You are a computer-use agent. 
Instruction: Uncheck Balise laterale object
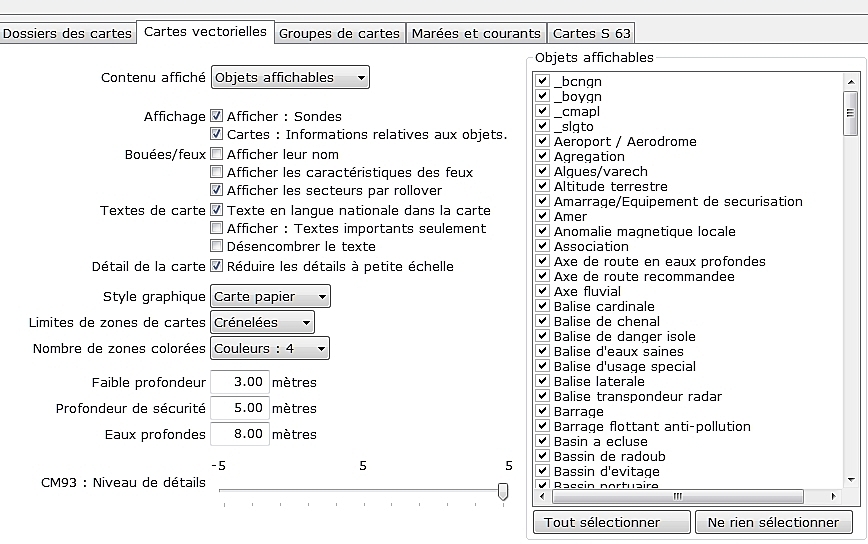click(x=542, y=381)
